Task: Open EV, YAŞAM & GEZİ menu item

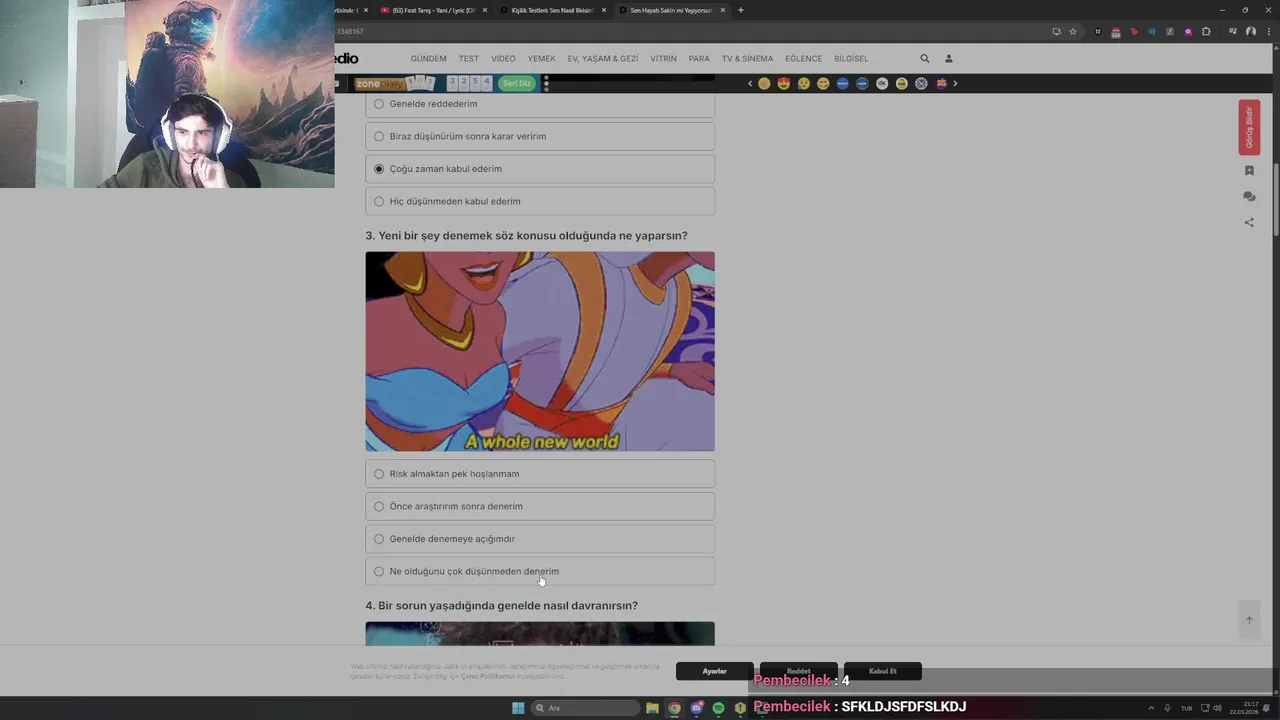Action: (602, 59)
